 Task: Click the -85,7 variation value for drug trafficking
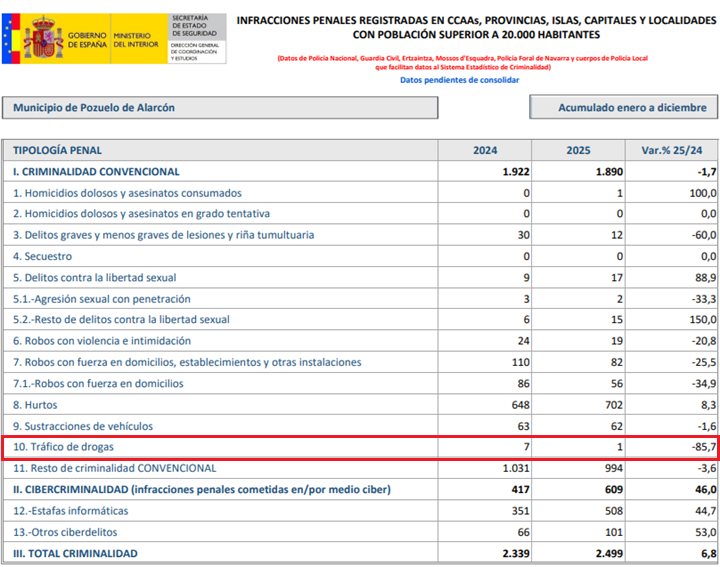pyautogui.click(x=703, y=447)
